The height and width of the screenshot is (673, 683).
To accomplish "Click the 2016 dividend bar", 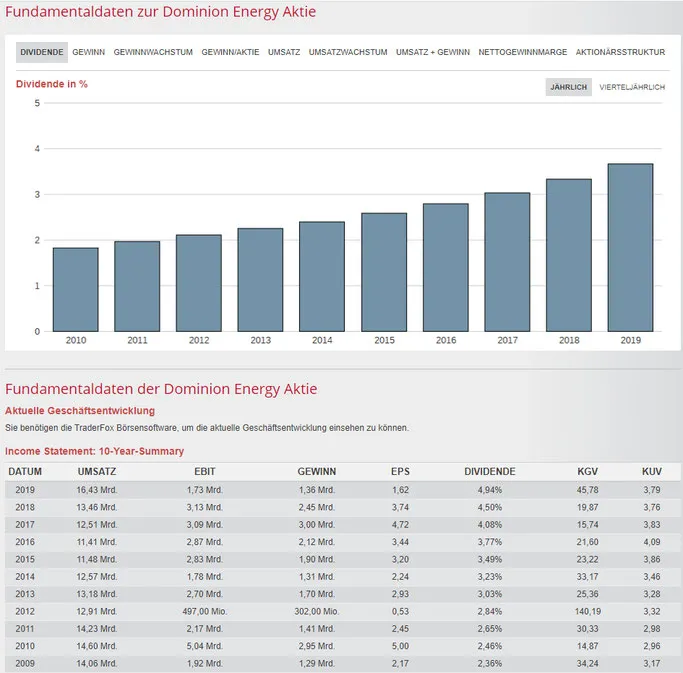I will coord(446,267).
